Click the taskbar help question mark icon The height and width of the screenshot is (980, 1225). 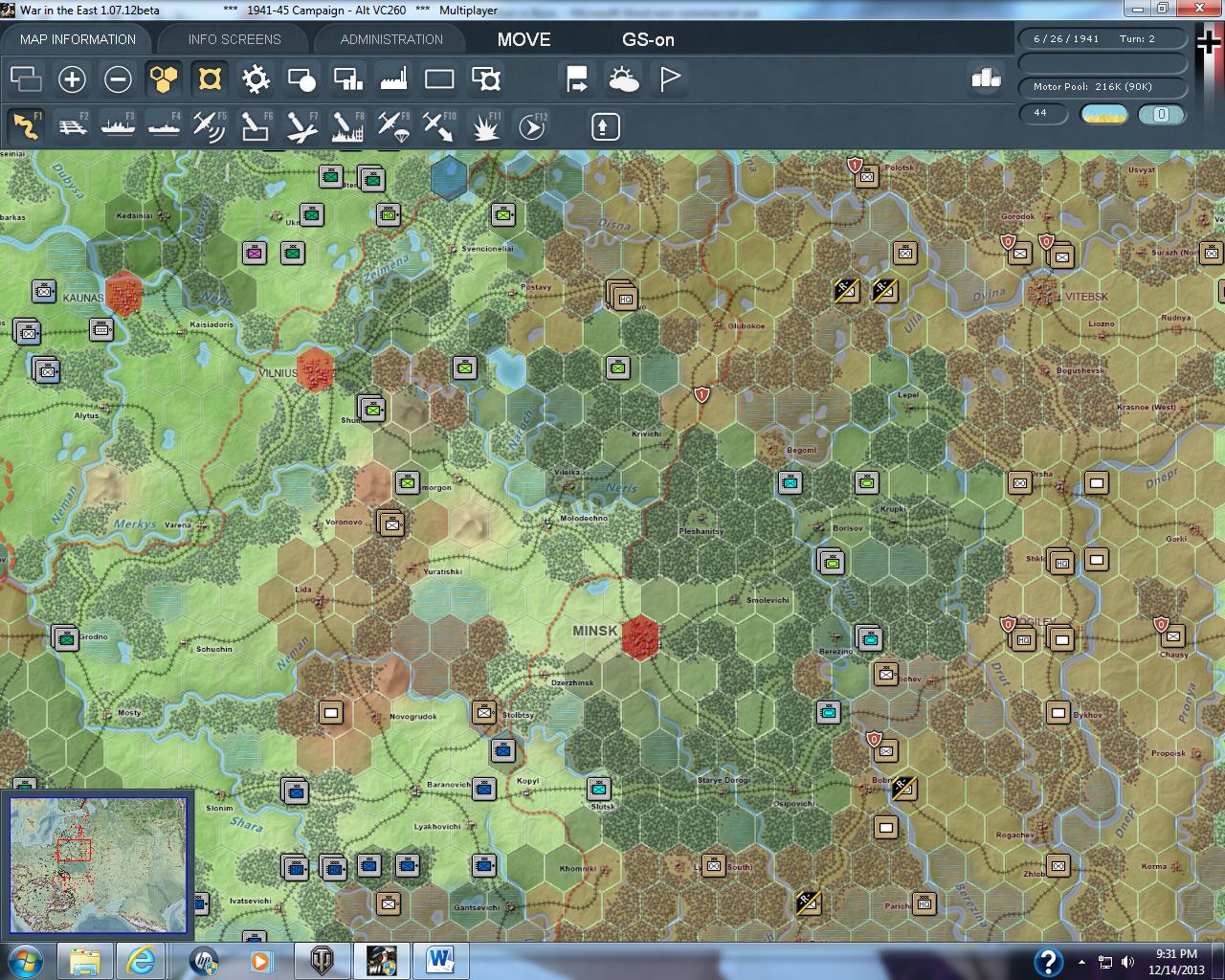[1048, 961]
